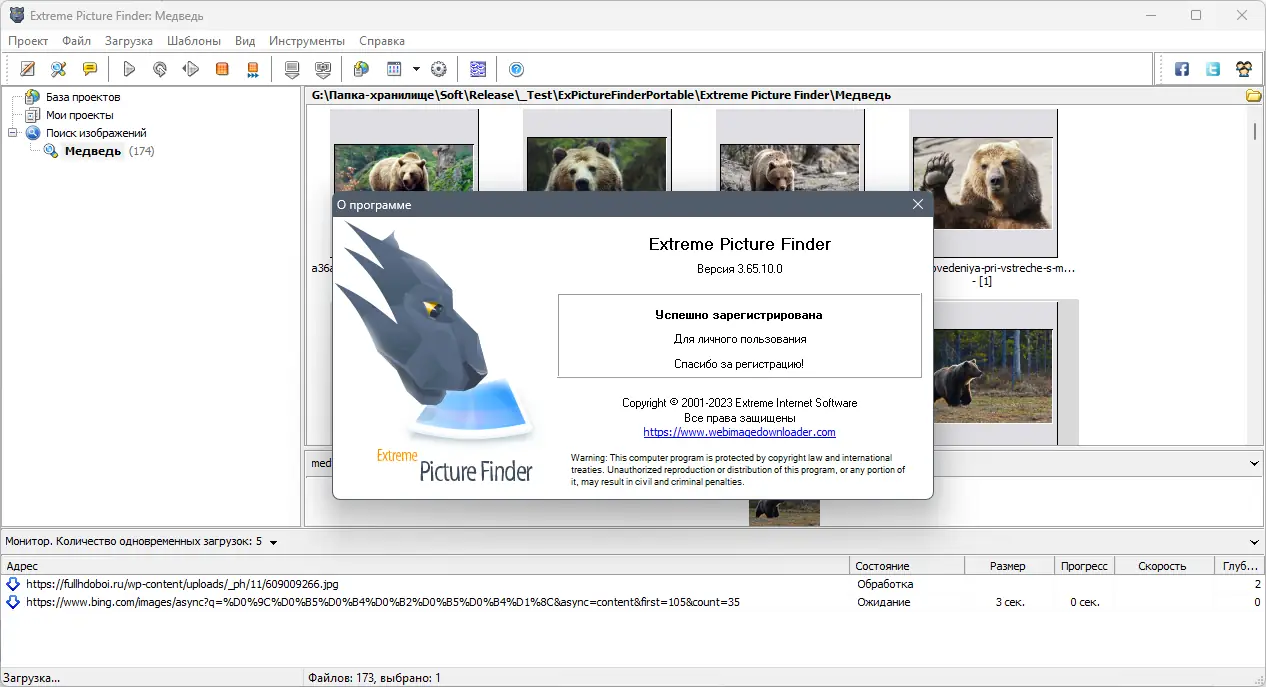Open the Шаблоны menu
Image resolution: width=1266 pixels, height=687 pixels.
194,41
